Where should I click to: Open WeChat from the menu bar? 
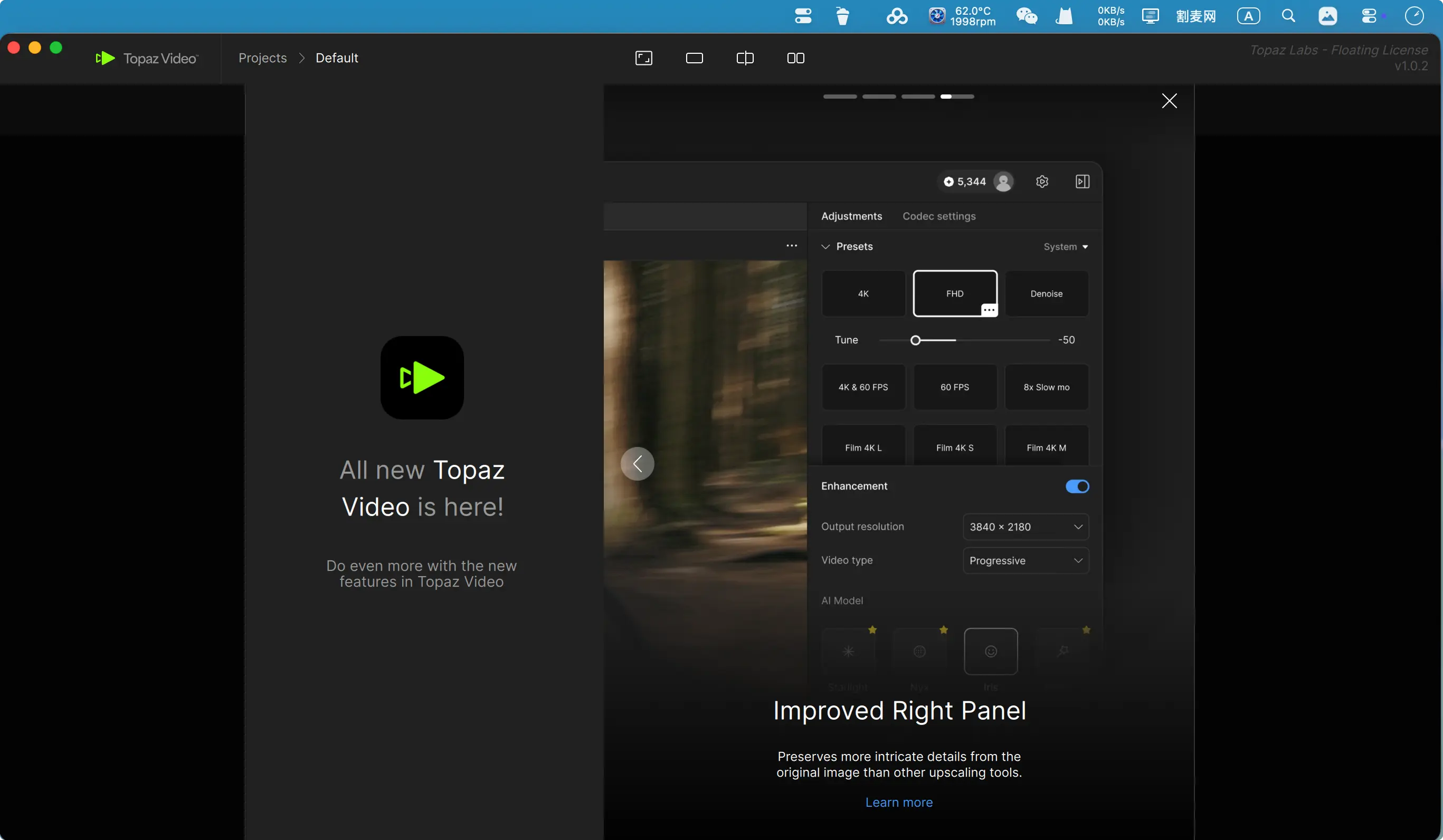pyautogui.click(x=1026, y=16)
